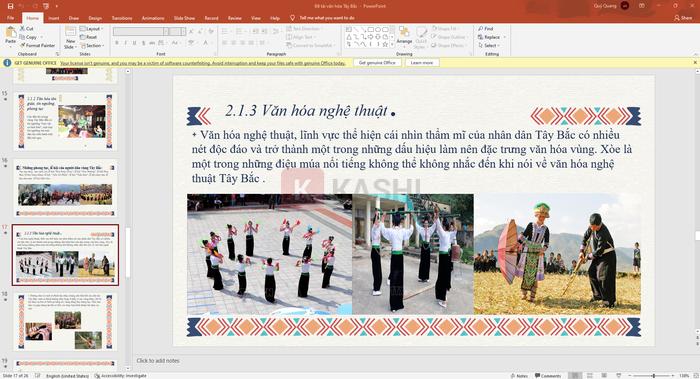700x379 pixels.
Task: Start Slide Show from status bar icon
Action: pos(619,376)
